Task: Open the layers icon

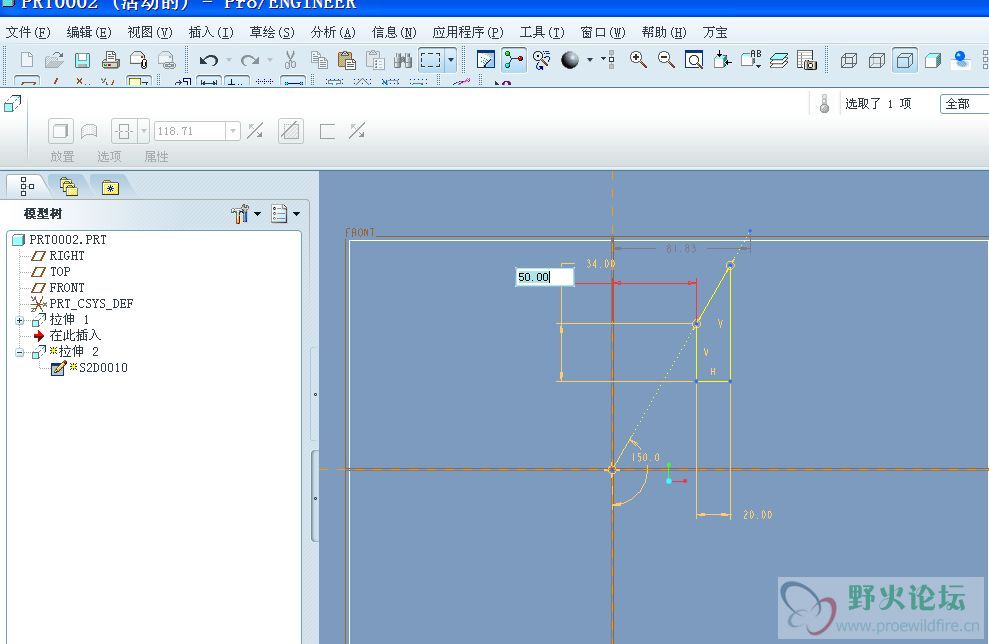Action: click(x=779, y=60)
